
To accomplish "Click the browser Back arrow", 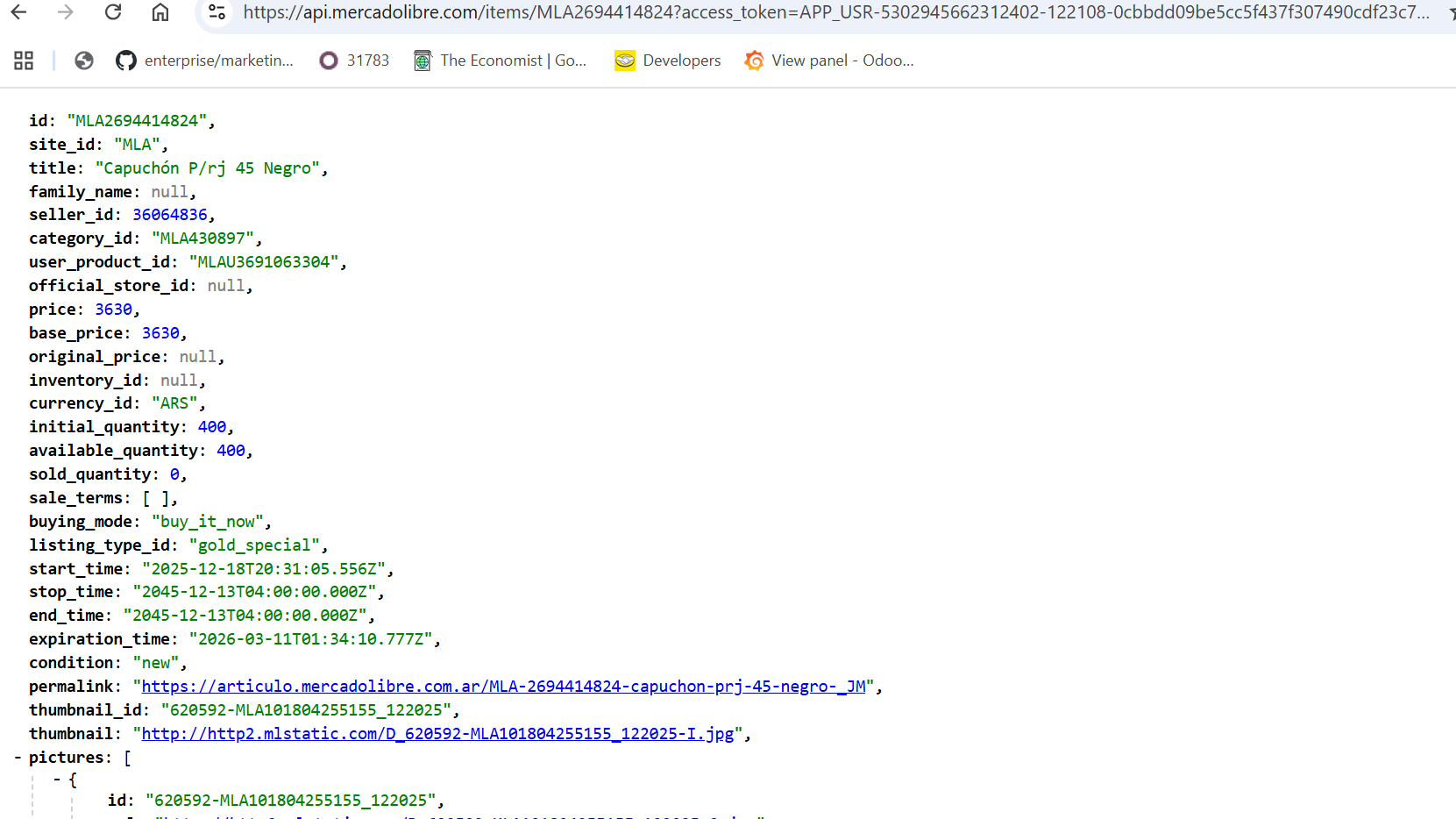I will click(18, 12).
